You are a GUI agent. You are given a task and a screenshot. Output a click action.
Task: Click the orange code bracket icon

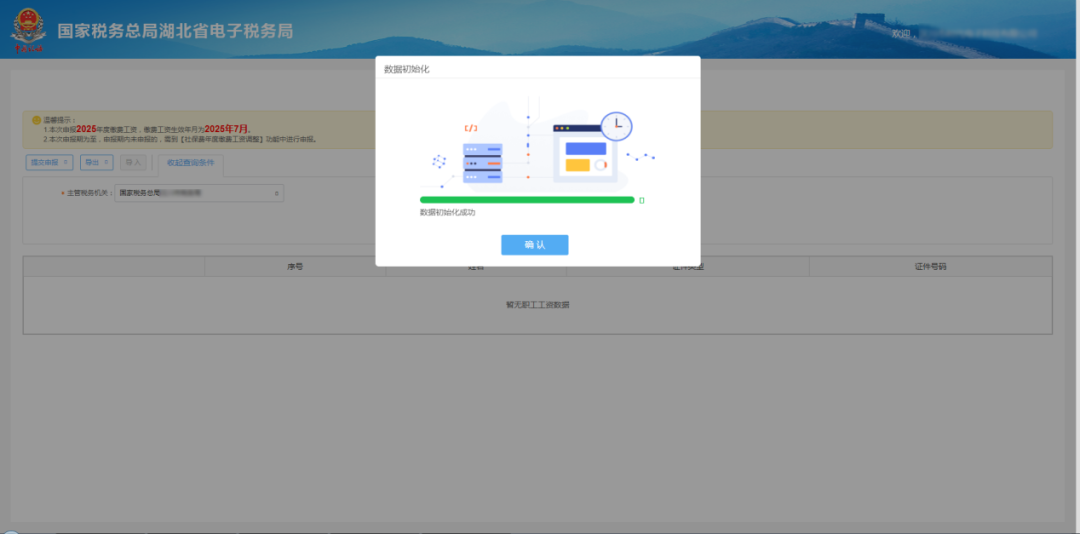click(x=470, y=128)
